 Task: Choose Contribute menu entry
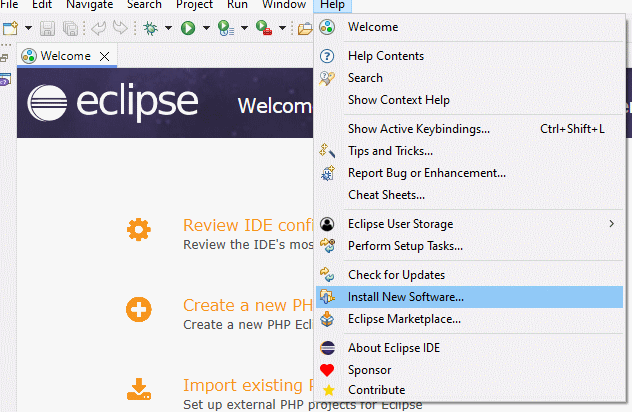pyautogui.click(x=470, y=390)
